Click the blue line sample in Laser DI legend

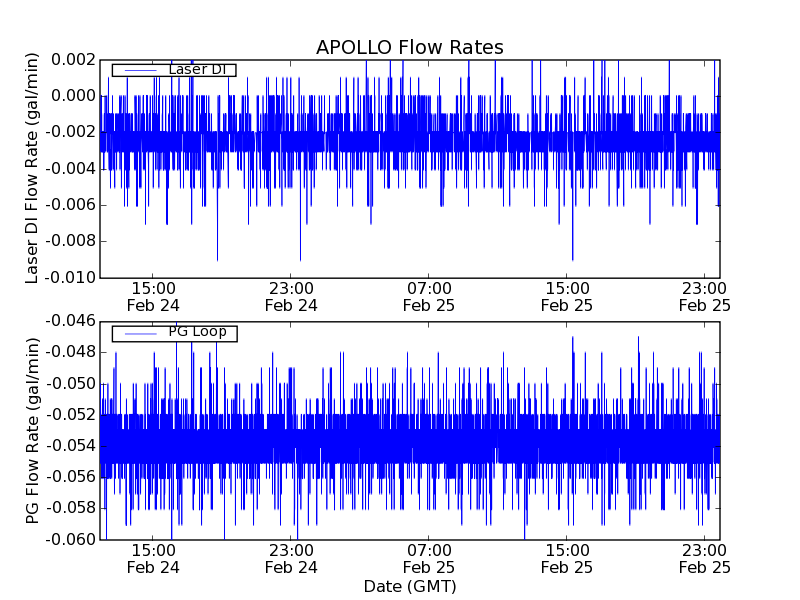click(139, 70)
